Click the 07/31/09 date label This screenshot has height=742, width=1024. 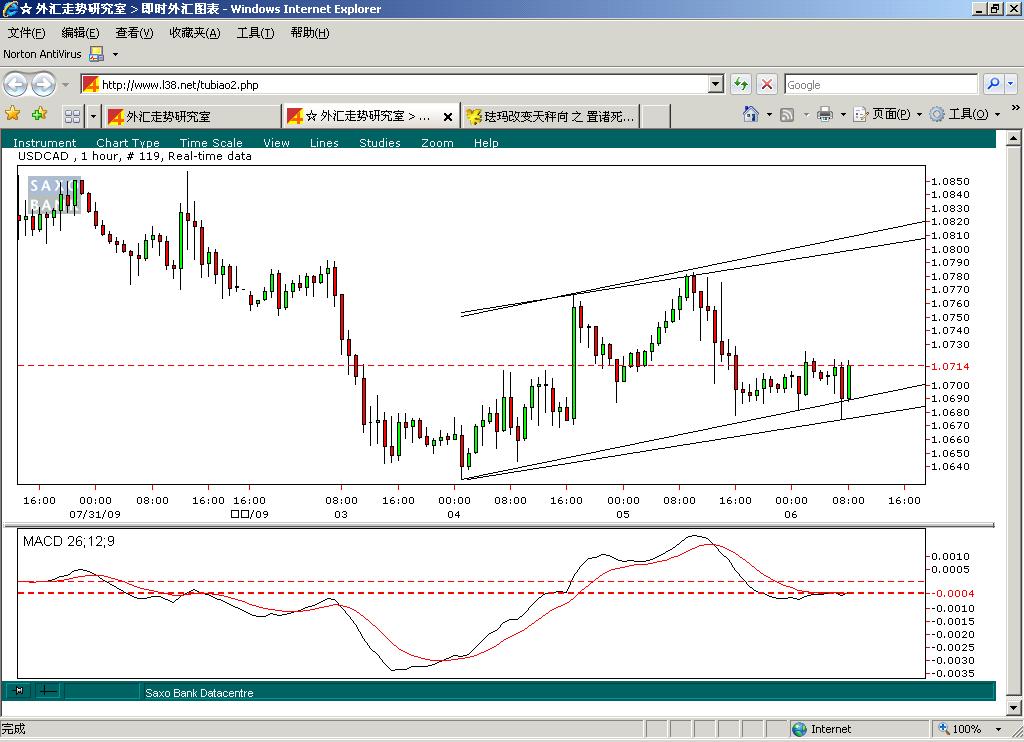coord(95,515)
